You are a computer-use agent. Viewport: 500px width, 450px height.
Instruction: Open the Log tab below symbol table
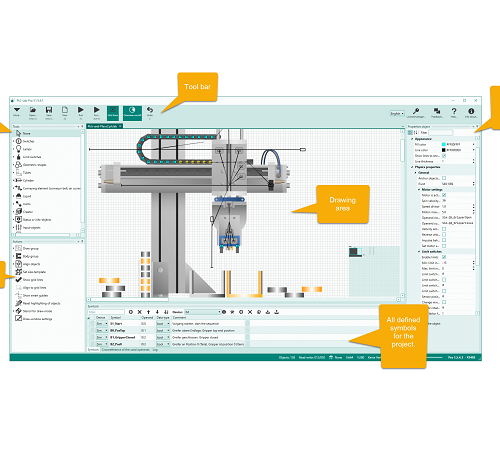click(x=155, y=350)
